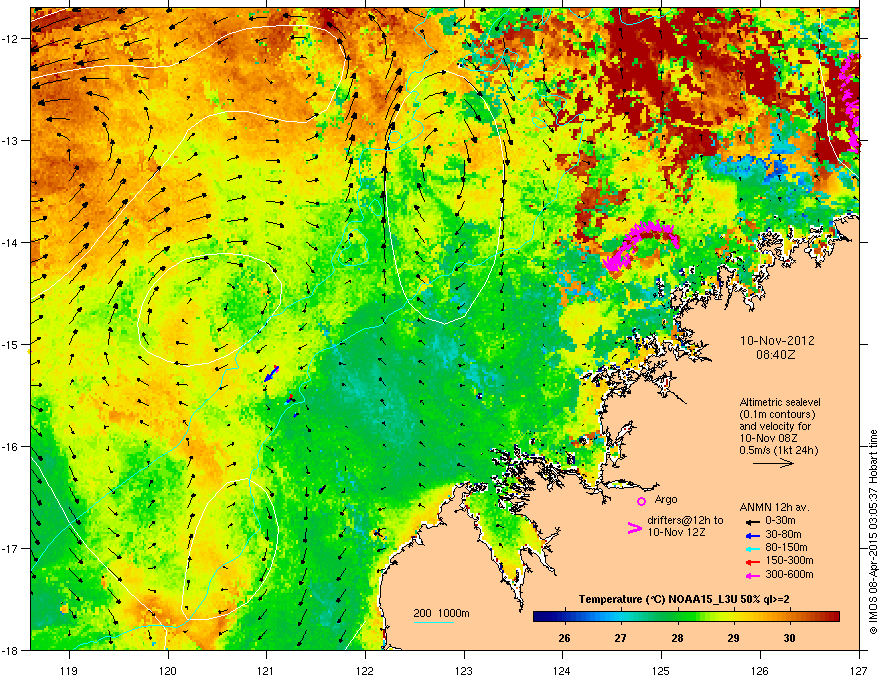Screen dimensions: 880x680
Task: Select the time text 08:40Z
Action: 776,355
